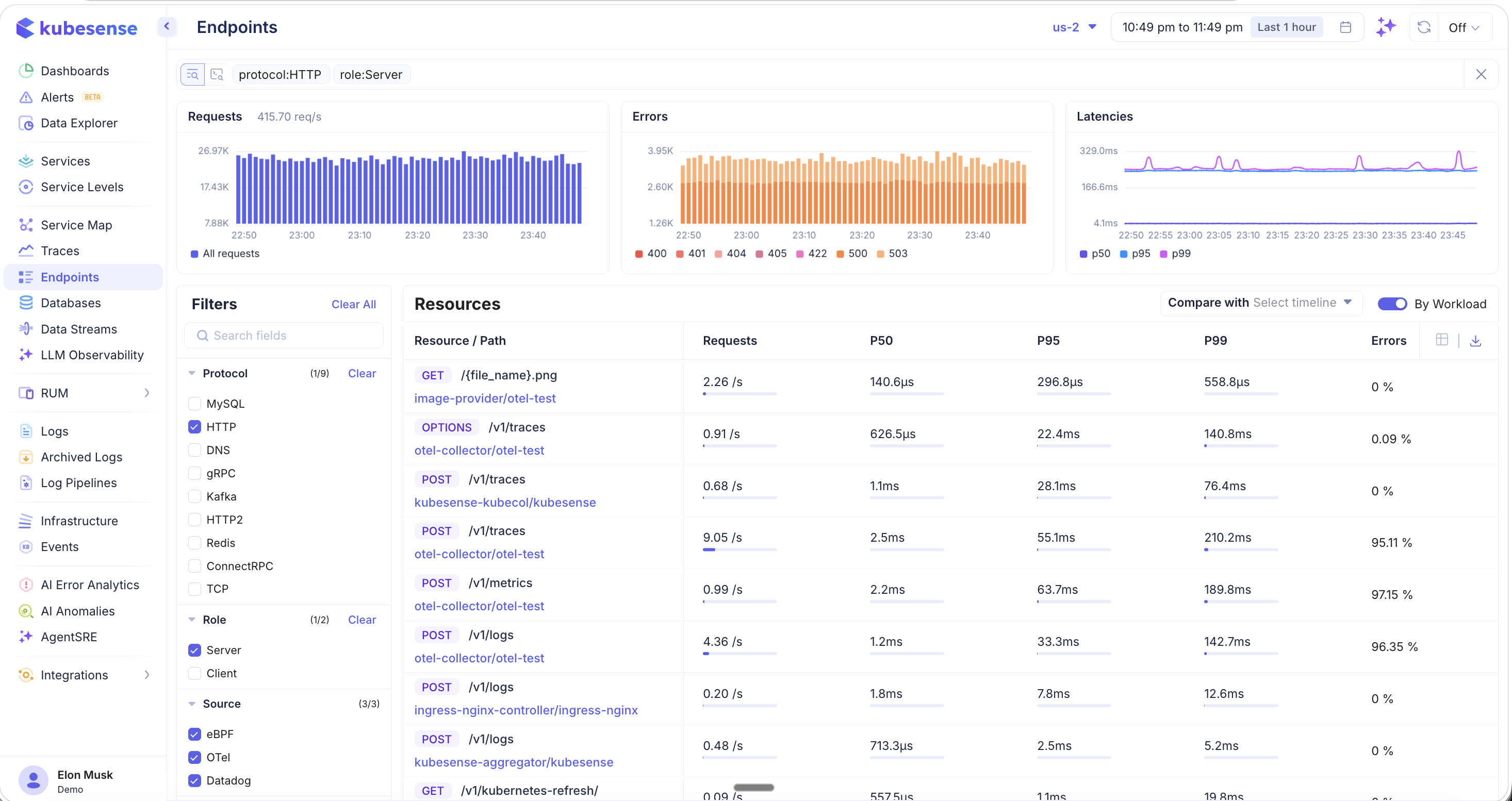Open the us-2 region dropdown
Screen dimensions: 1512x801
coord(1074,27)
